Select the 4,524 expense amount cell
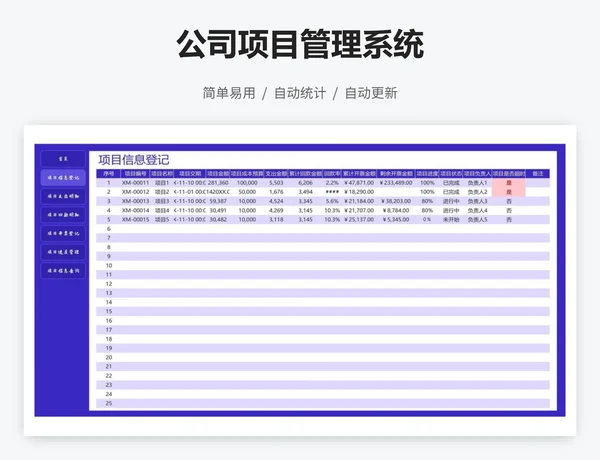600x460 pixels. [276, 201]
